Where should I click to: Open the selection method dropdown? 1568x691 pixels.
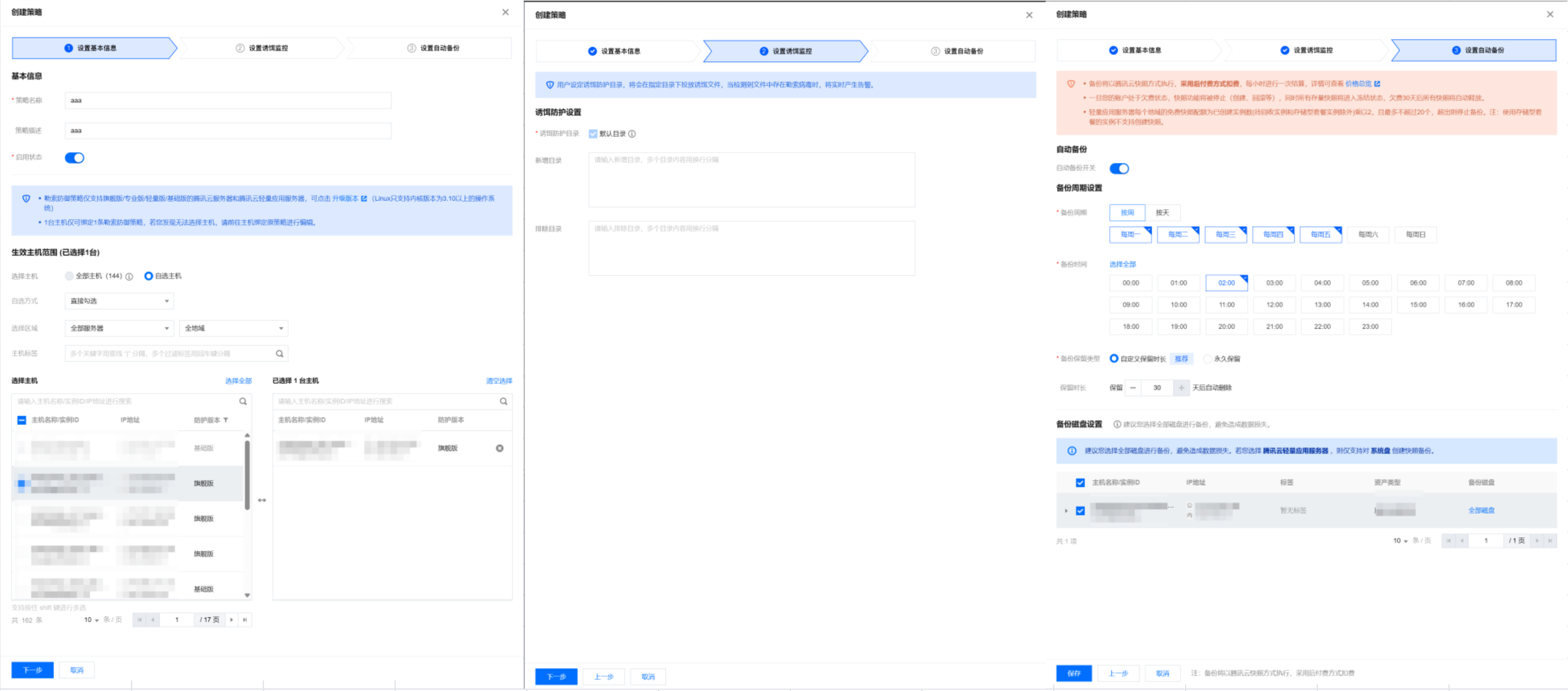point(119,301)
